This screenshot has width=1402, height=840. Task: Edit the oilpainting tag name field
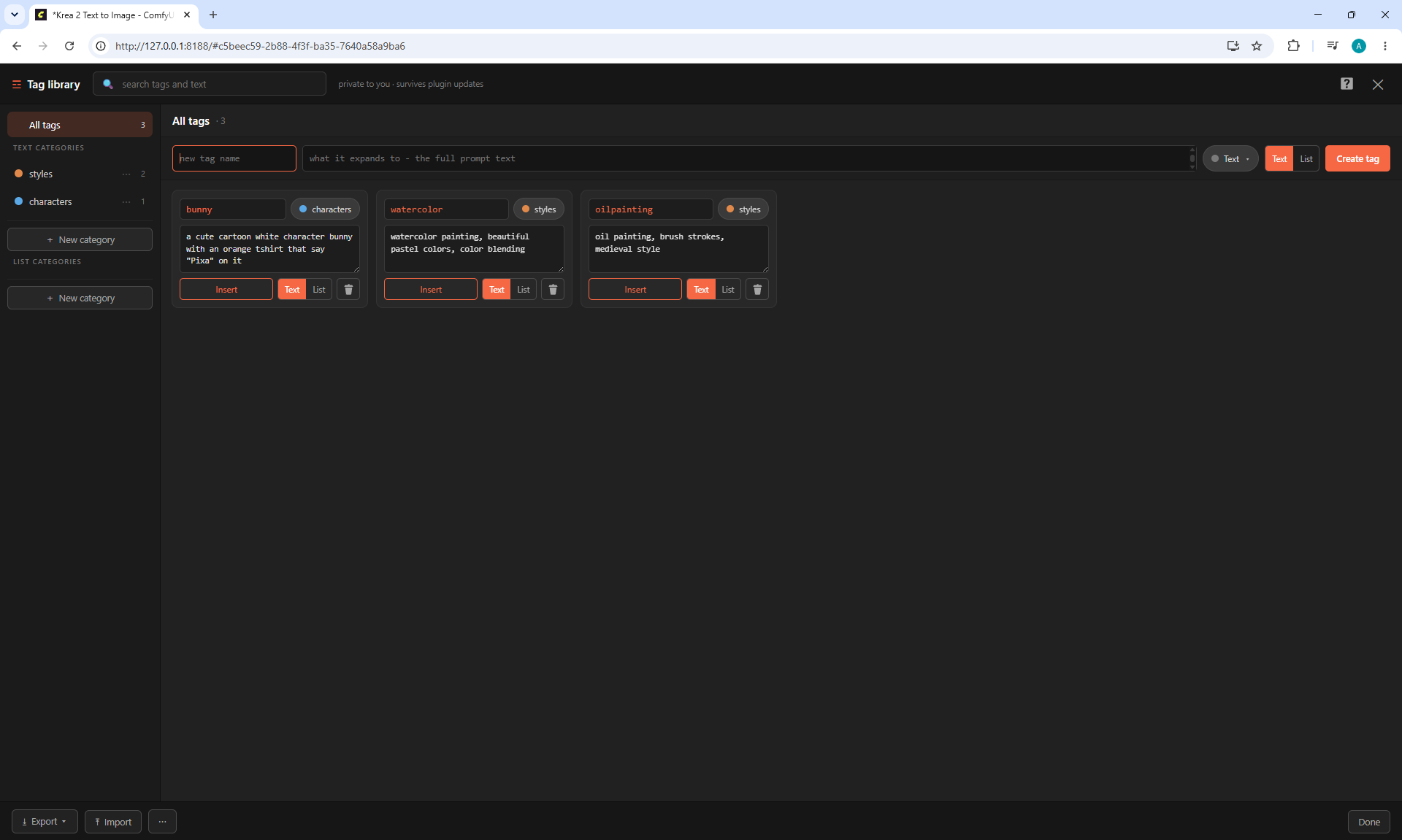651,209
